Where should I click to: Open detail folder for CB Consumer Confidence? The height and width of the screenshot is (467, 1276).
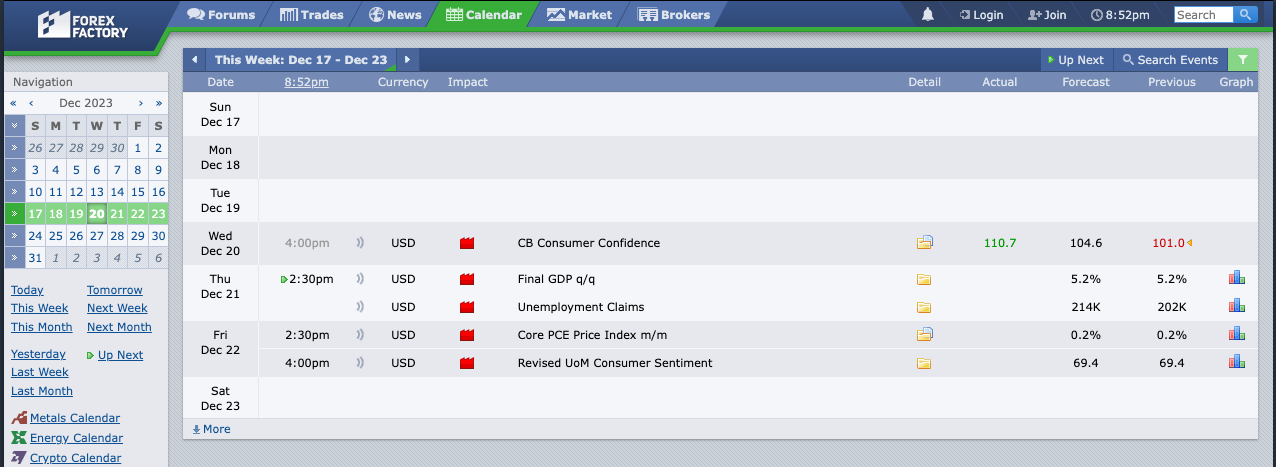pos(925,242)
